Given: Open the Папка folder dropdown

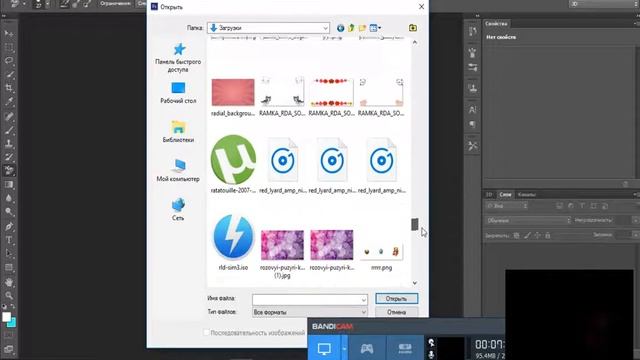Looking at the screenshot, I should [x=268, y=28].
